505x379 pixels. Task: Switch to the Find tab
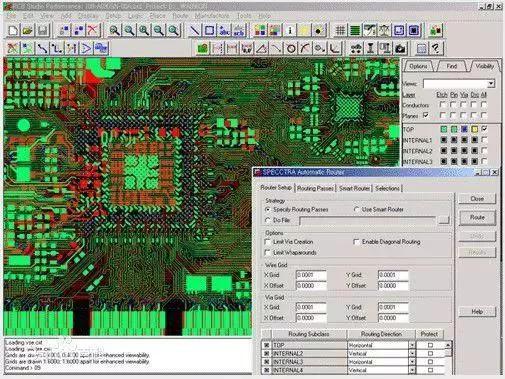click(451, 66)
